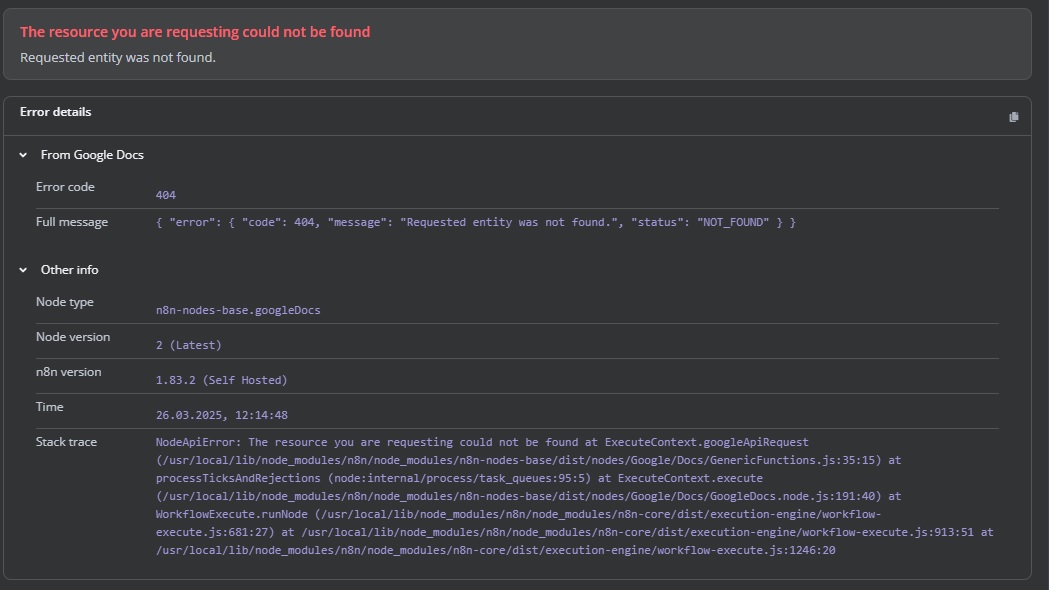This screenshot has height=590, width=1049.
Task: Click the Full message row label
Action: 72,222
